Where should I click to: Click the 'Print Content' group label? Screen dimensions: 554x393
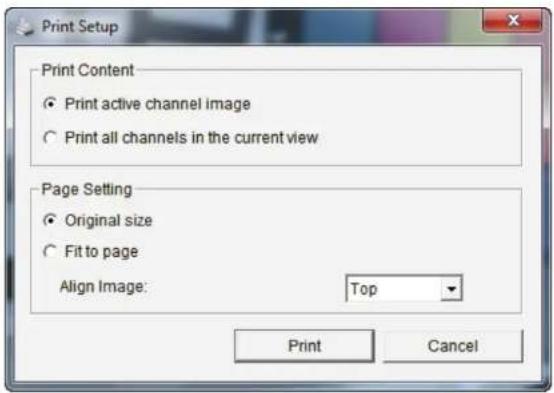point(88,70)
